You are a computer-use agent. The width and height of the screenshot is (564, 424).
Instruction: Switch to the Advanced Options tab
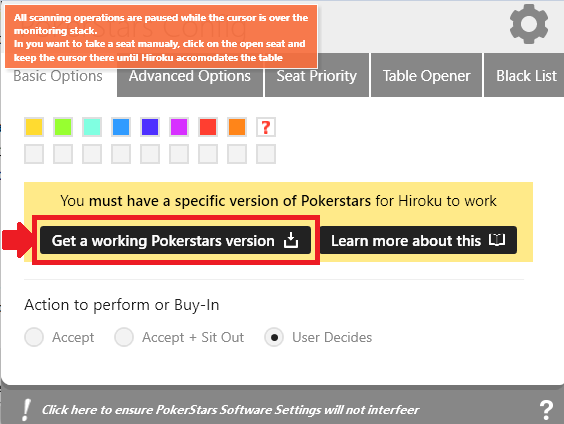coord(190,76)
